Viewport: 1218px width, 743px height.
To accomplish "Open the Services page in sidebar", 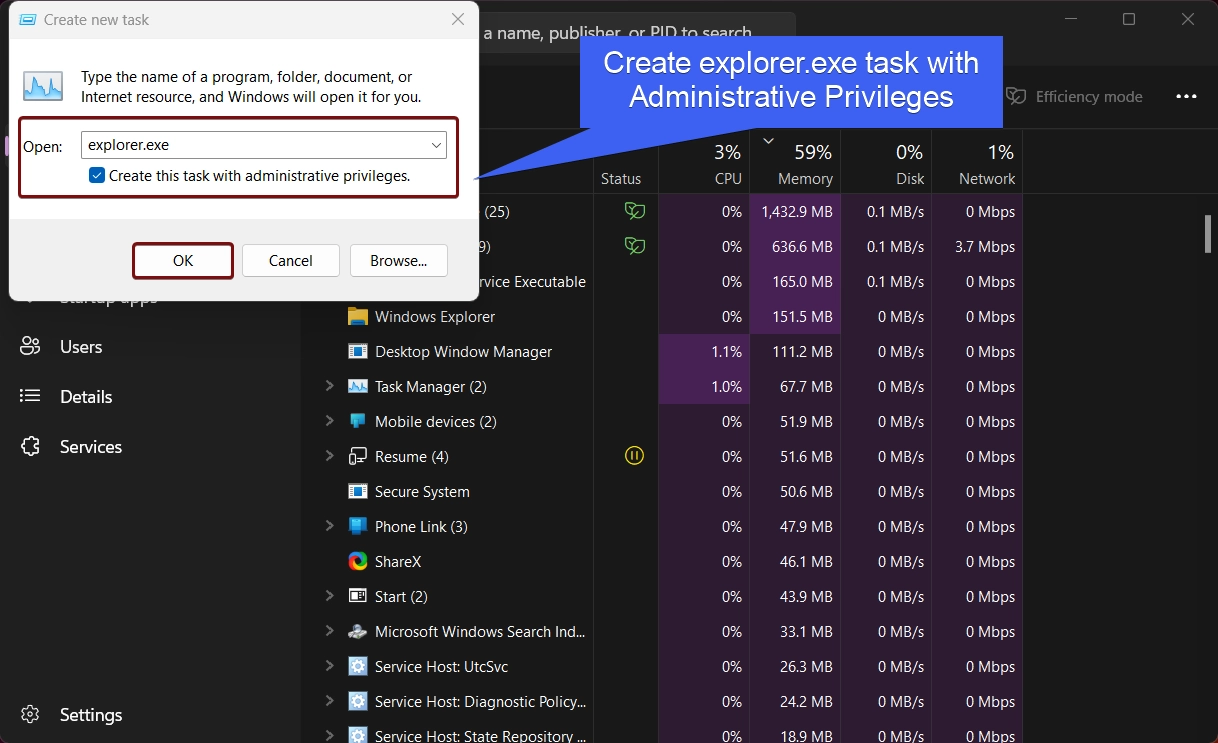I will pyautogui.click(x=90, y=447).
